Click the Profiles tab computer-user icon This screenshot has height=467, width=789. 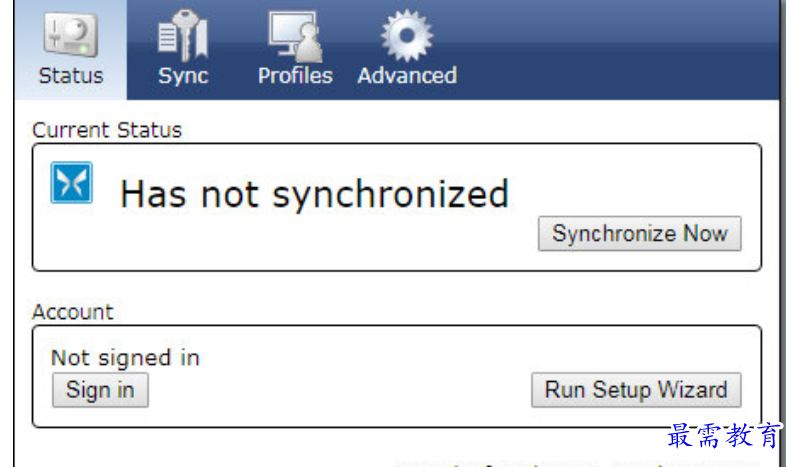(x=294, y=34)
